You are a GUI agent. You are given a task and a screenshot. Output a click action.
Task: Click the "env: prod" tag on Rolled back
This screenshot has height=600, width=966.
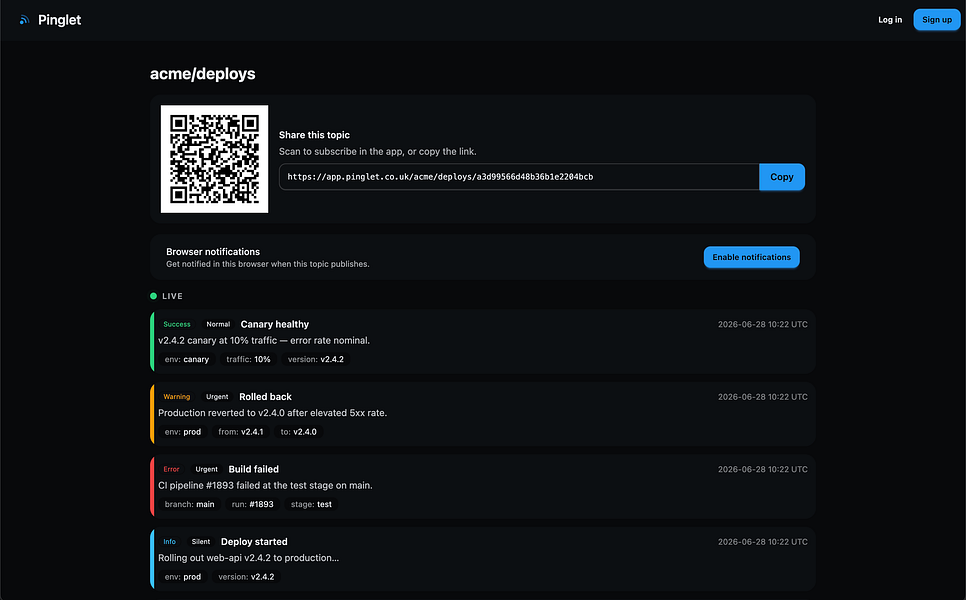click(183, 432)
